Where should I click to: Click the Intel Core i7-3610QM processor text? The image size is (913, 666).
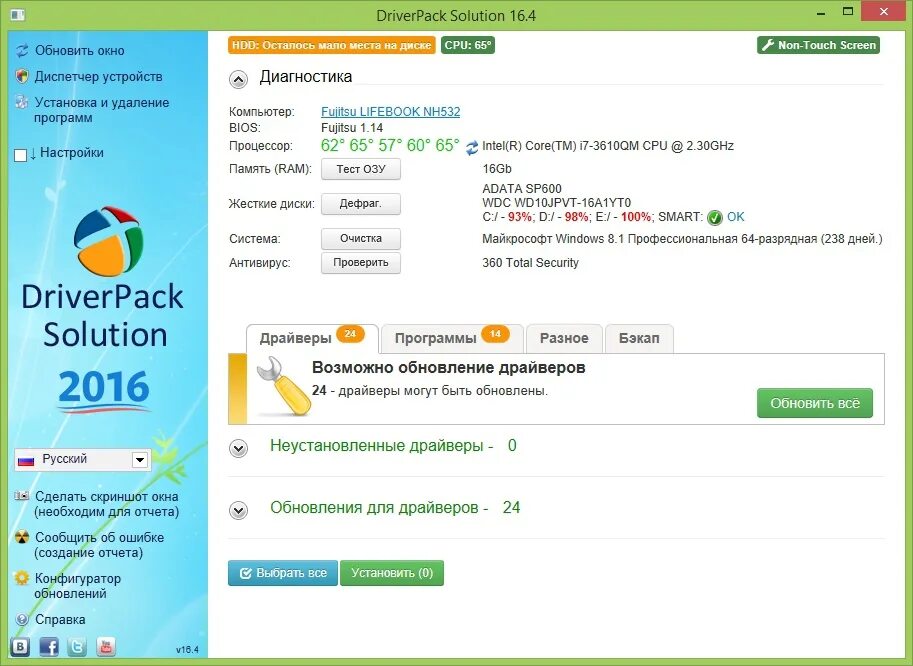608,146
